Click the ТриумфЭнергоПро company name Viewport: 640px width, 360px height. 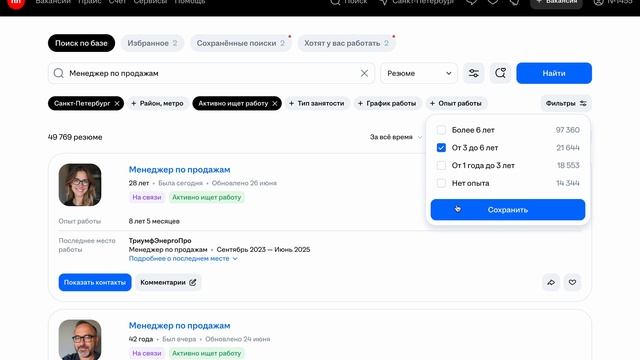click(x=160, y=241)
